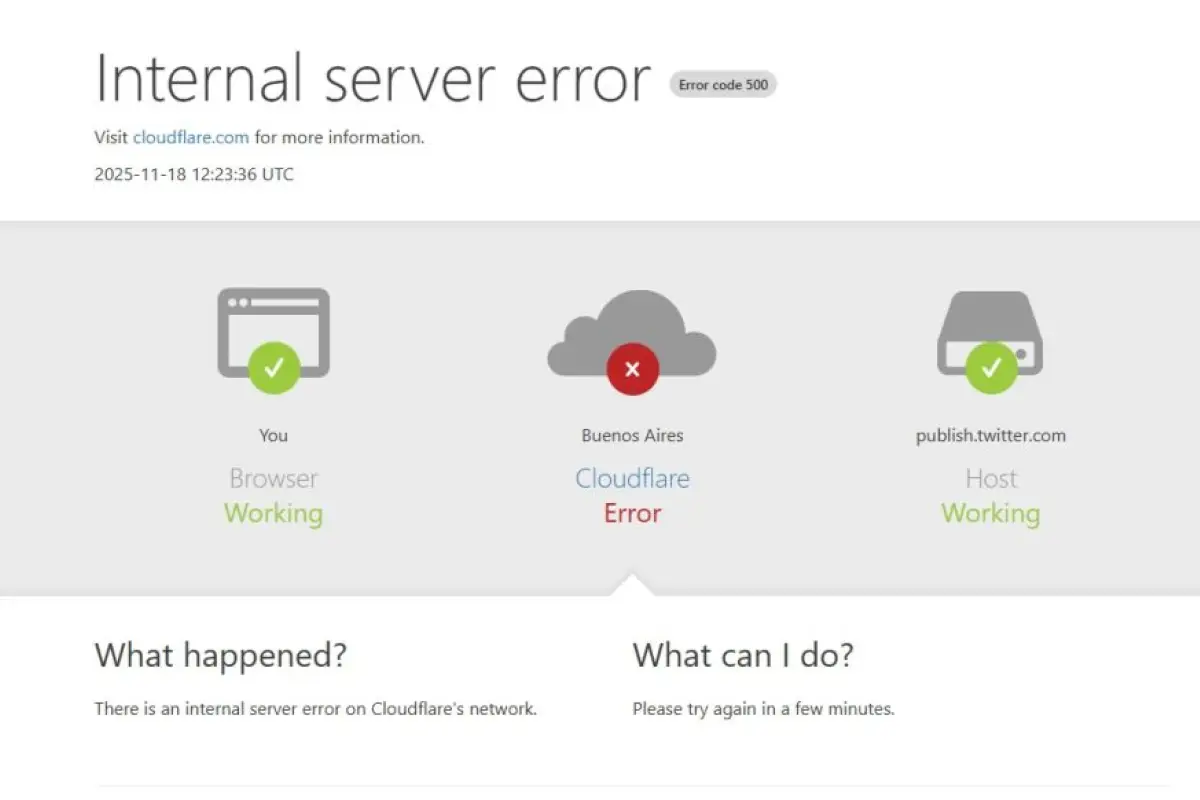The width and height of the screenshot is (1200, 800).
Task: Click the green checkmark on the host icon
Action: (x=990, y=368)
